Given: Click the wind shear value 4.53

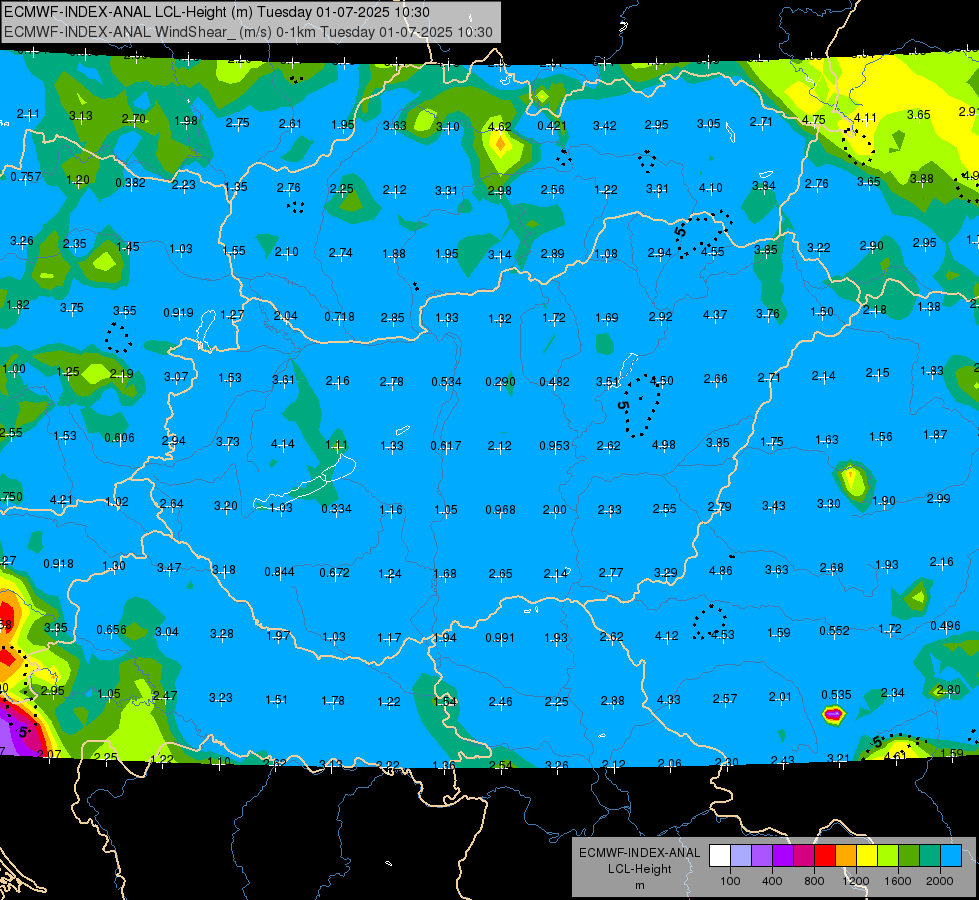Looking at the screenshot, I should pos(722,635).
